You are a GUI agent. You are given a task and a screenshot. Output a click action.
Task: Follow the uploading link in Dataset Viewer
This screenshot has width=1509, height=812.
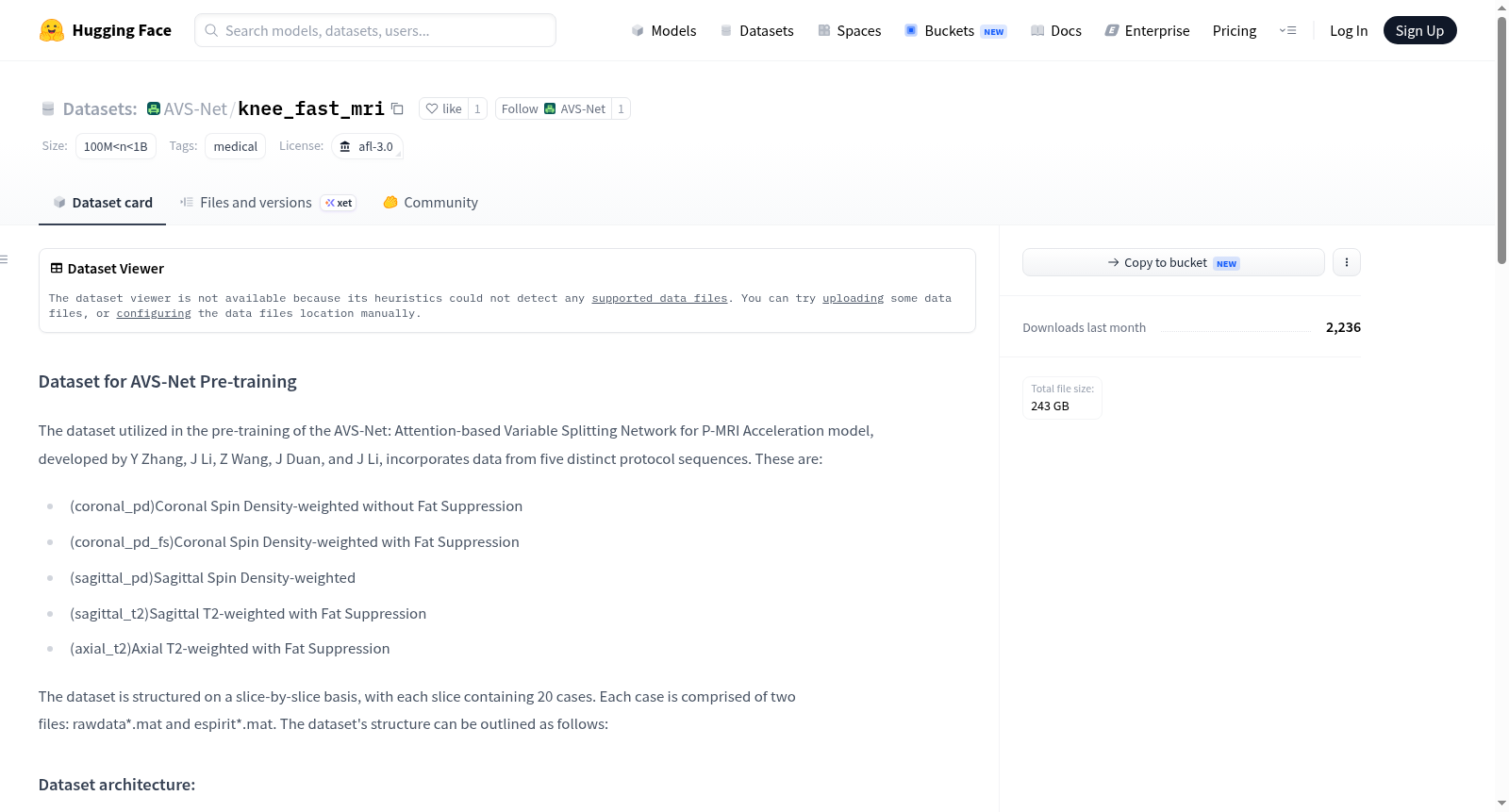[x=853, y=298]
